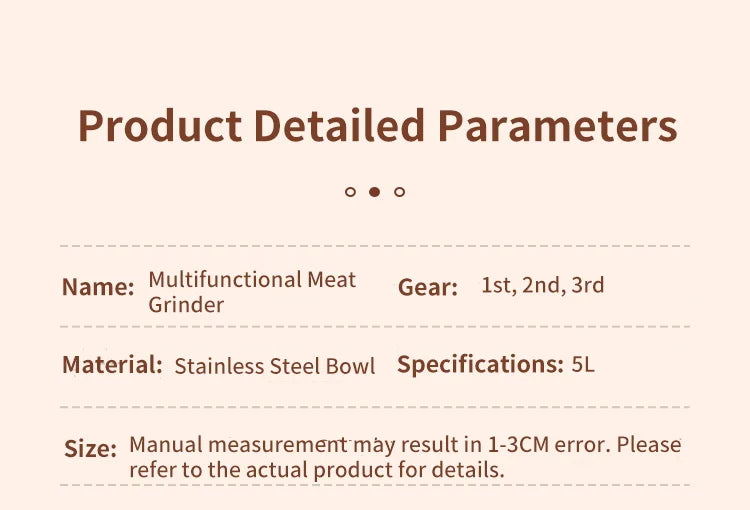Screen dimensions: 750x510
Task: Click the dashed divider below the Material row
Action: [375, 407]
